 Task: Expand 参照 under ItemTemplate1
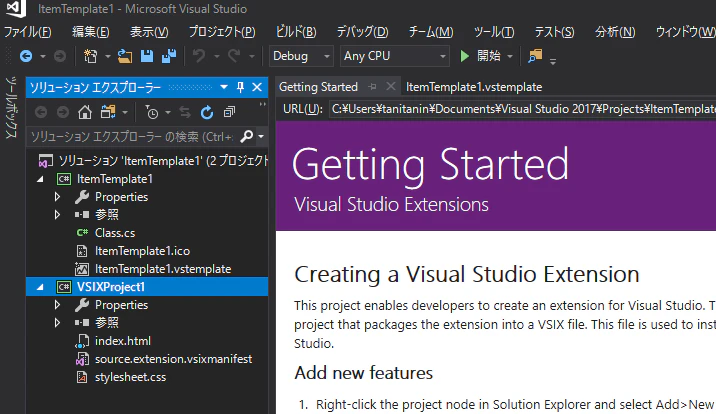(x=58, y=215)
